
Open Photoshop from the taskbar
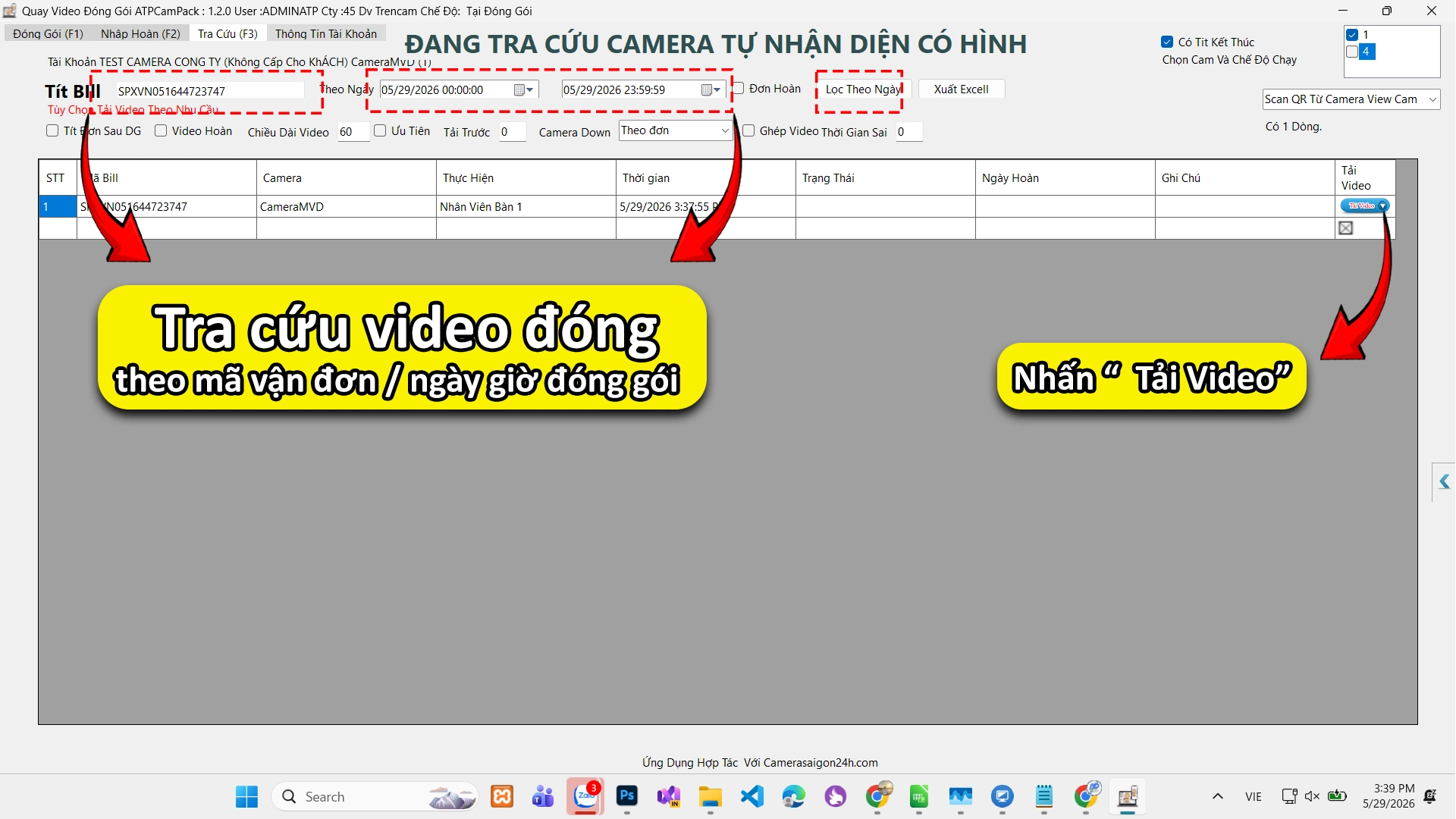pyautogui.click(x=627, y=795)
